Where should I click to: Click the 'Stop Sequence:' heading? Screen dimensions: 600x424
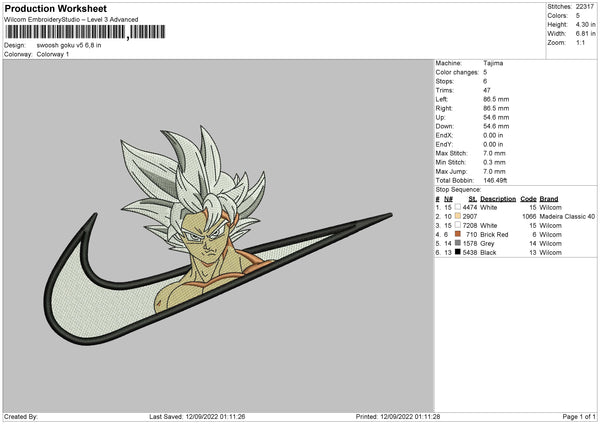tap(458, 189)
